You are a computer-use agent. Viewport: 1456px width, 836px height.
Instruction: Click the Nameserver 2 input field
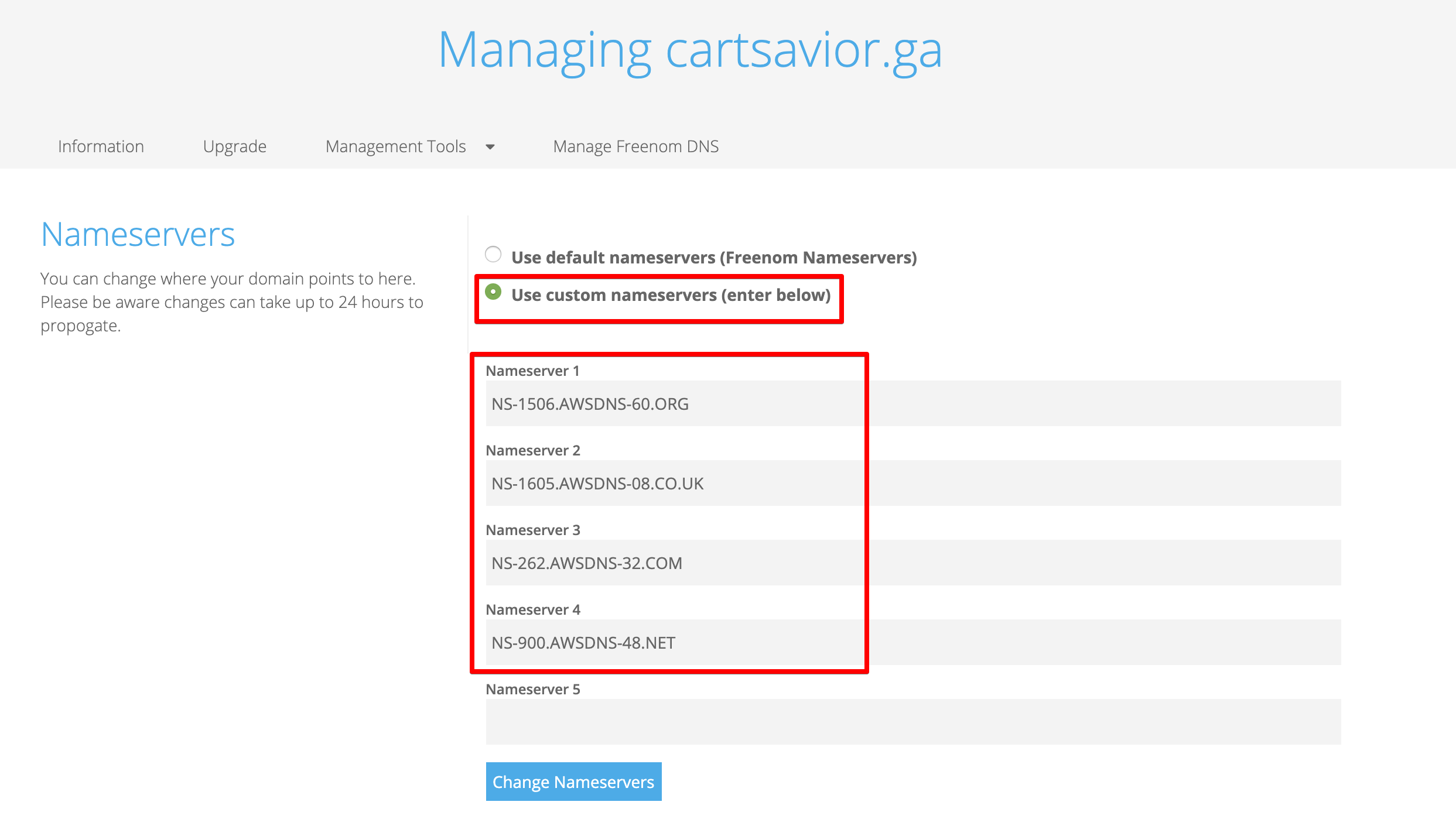click(912, 483)
